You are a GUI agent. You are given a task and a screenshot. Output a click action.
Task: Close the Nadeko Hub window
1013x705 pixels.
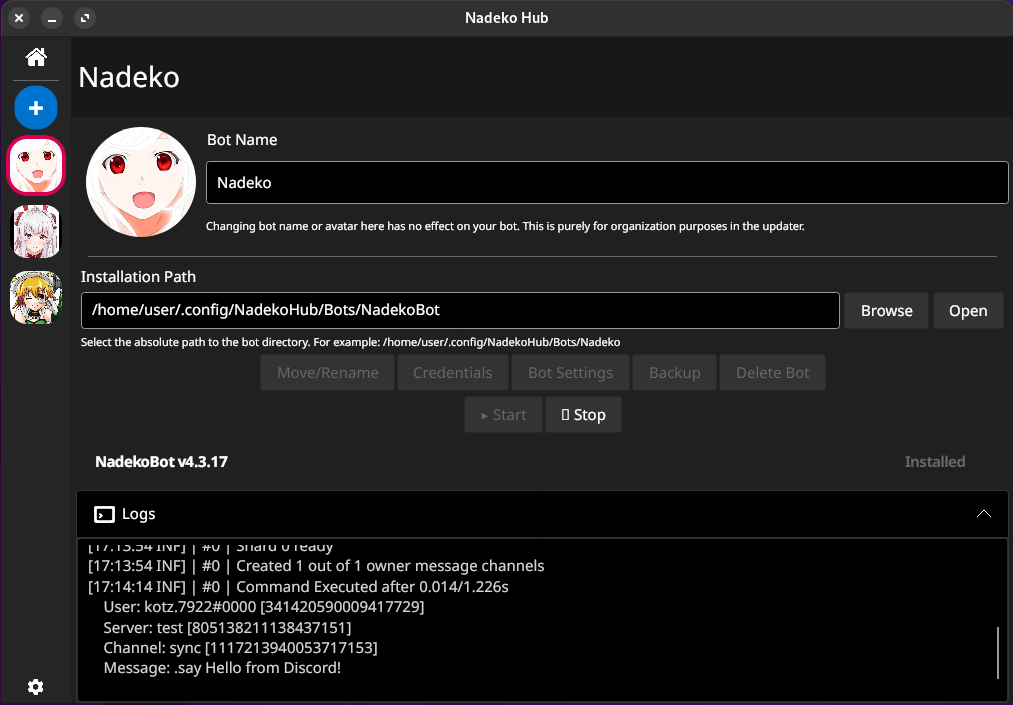coord(19,18)
